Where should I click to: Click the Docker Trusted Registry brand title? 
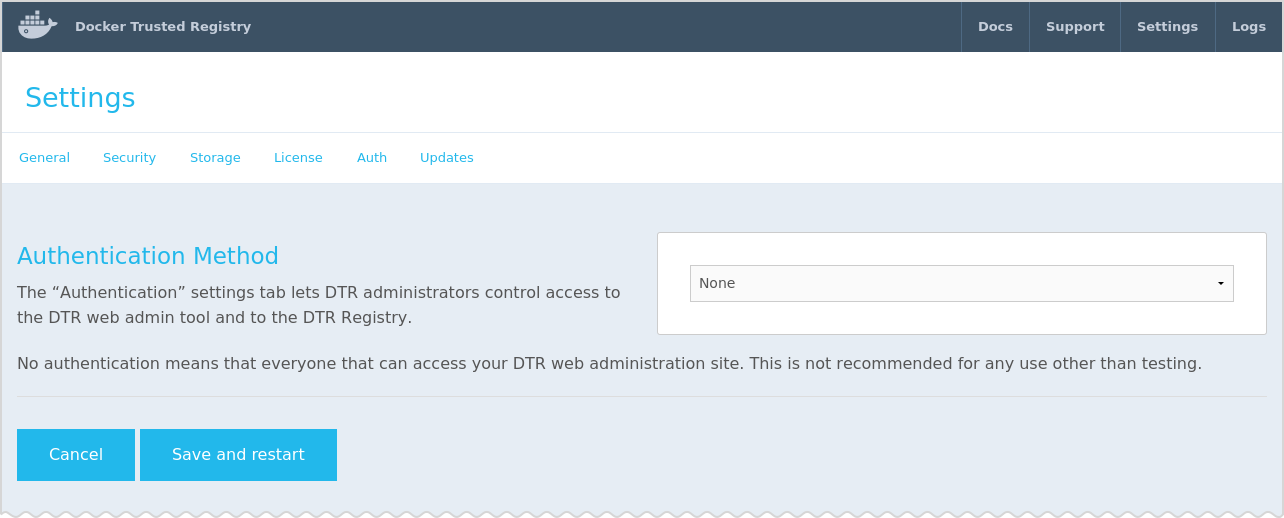coord(163,27)
